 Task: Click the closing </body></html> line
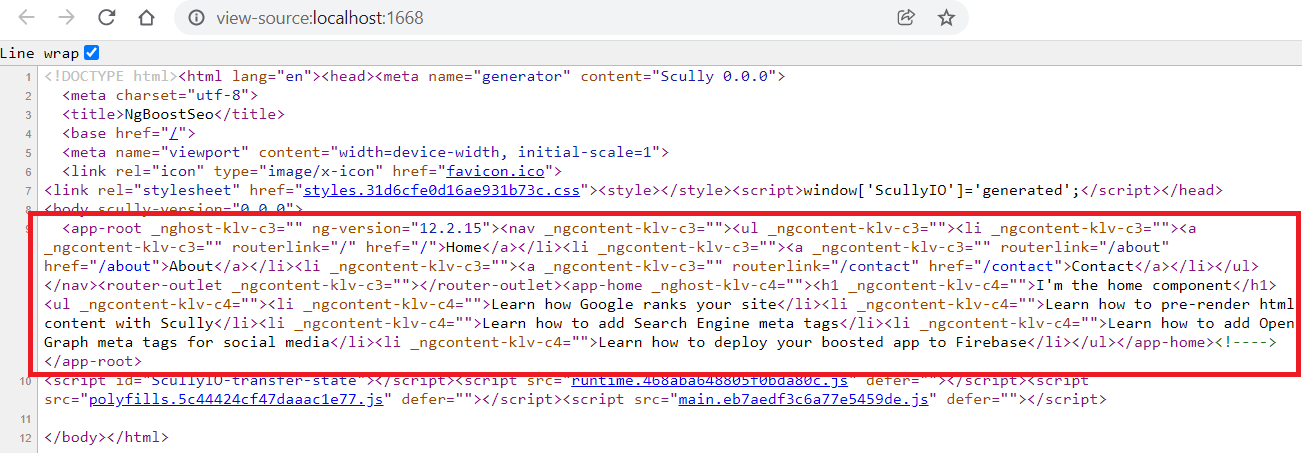[106, 437]
